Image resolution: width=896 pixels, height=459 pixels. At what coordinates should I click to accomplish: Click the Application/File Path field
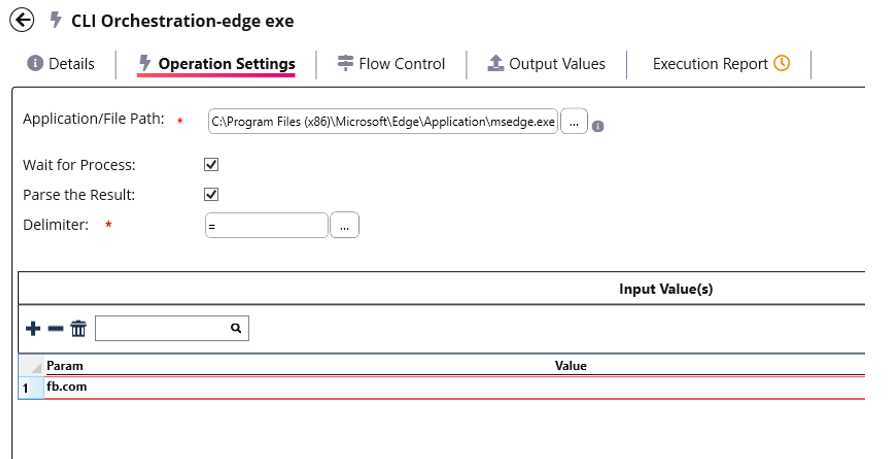(383, 121)
